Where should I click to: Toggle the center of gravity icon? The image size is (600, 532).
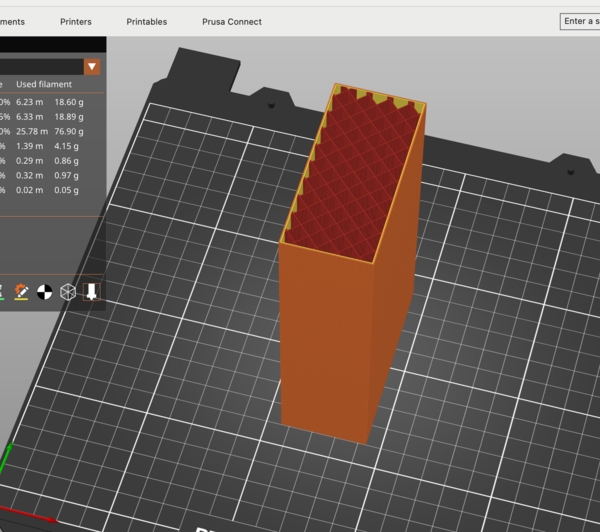44,292
